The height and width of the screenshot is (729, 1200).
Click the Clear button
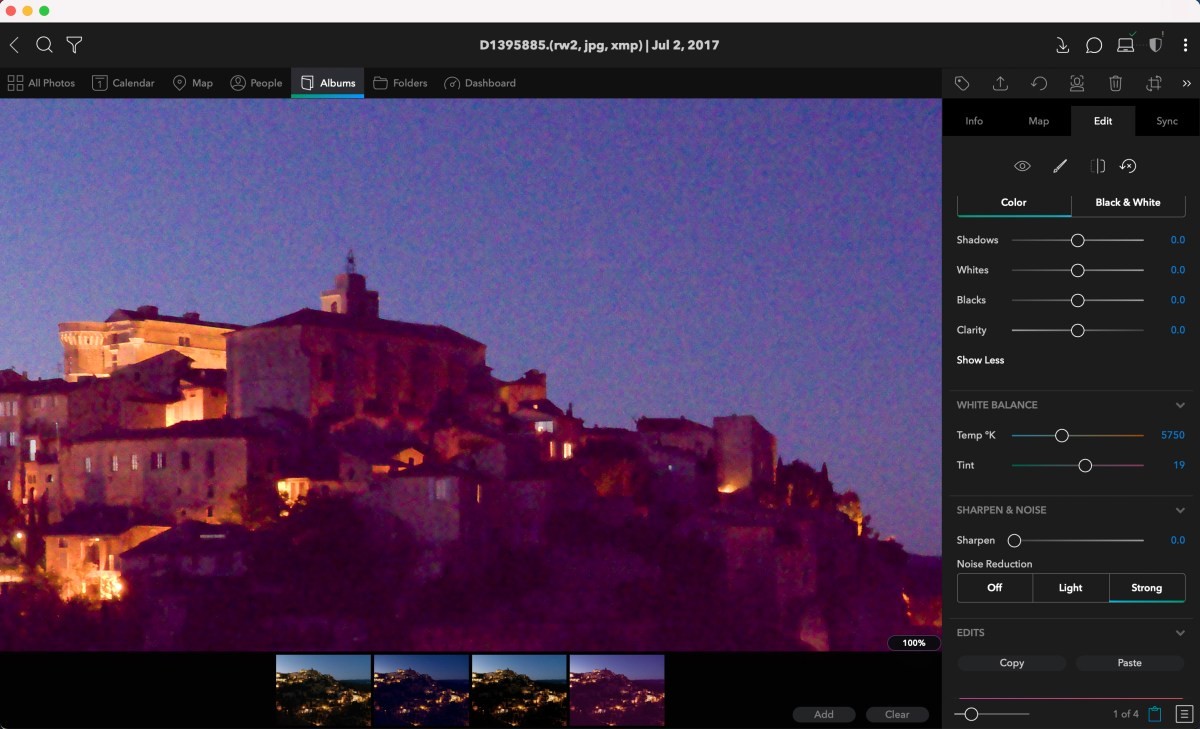click(x=897, y=714)
